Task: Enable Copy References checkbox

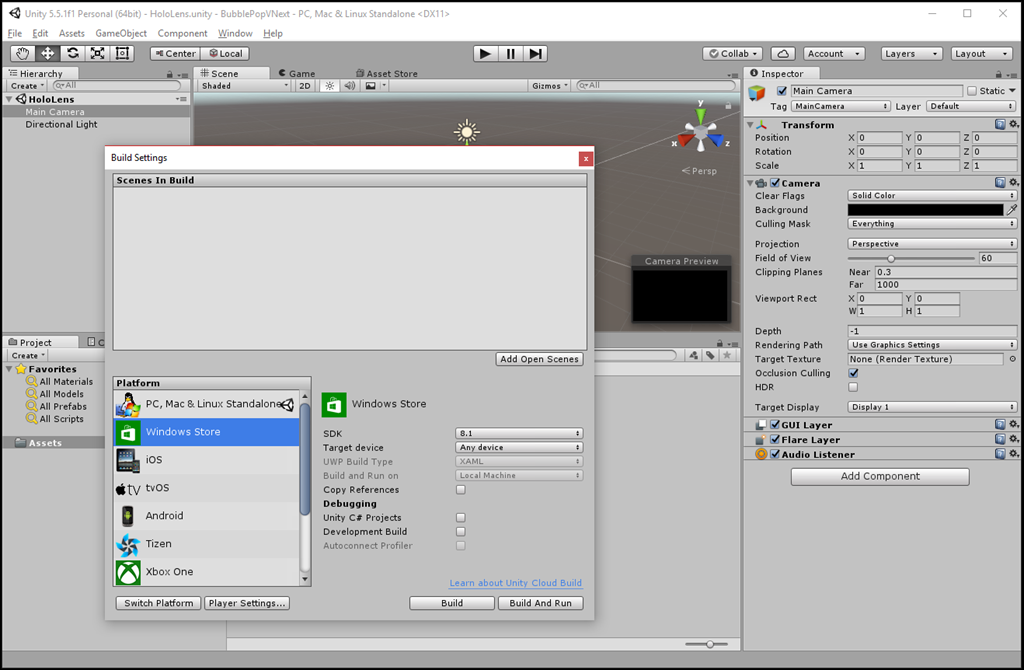Action: 460,490
